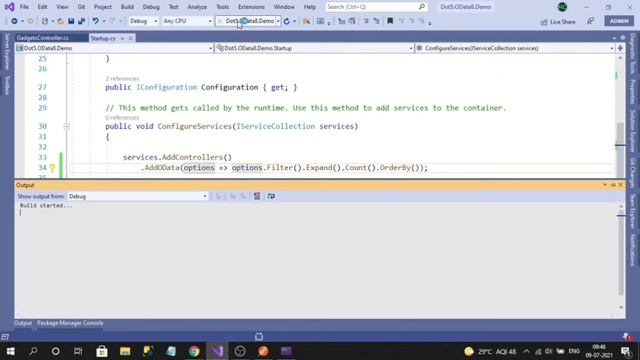Pin the Startup.cs tab
640x360 pixels.
[x=122, y=38]
